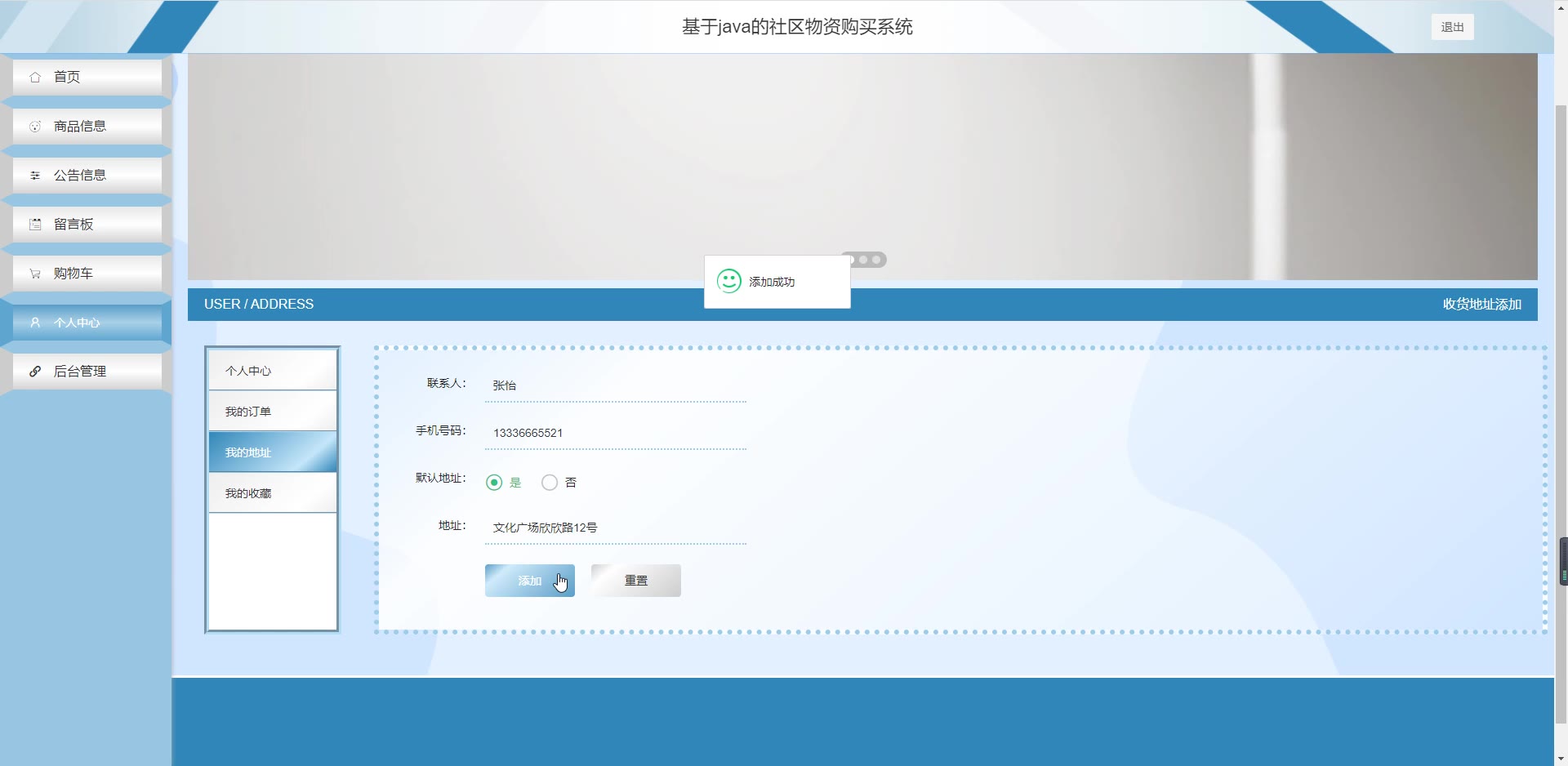1568x766 pixels.
Task: Open the 购物车 page
Action: [x=87, y=273]
